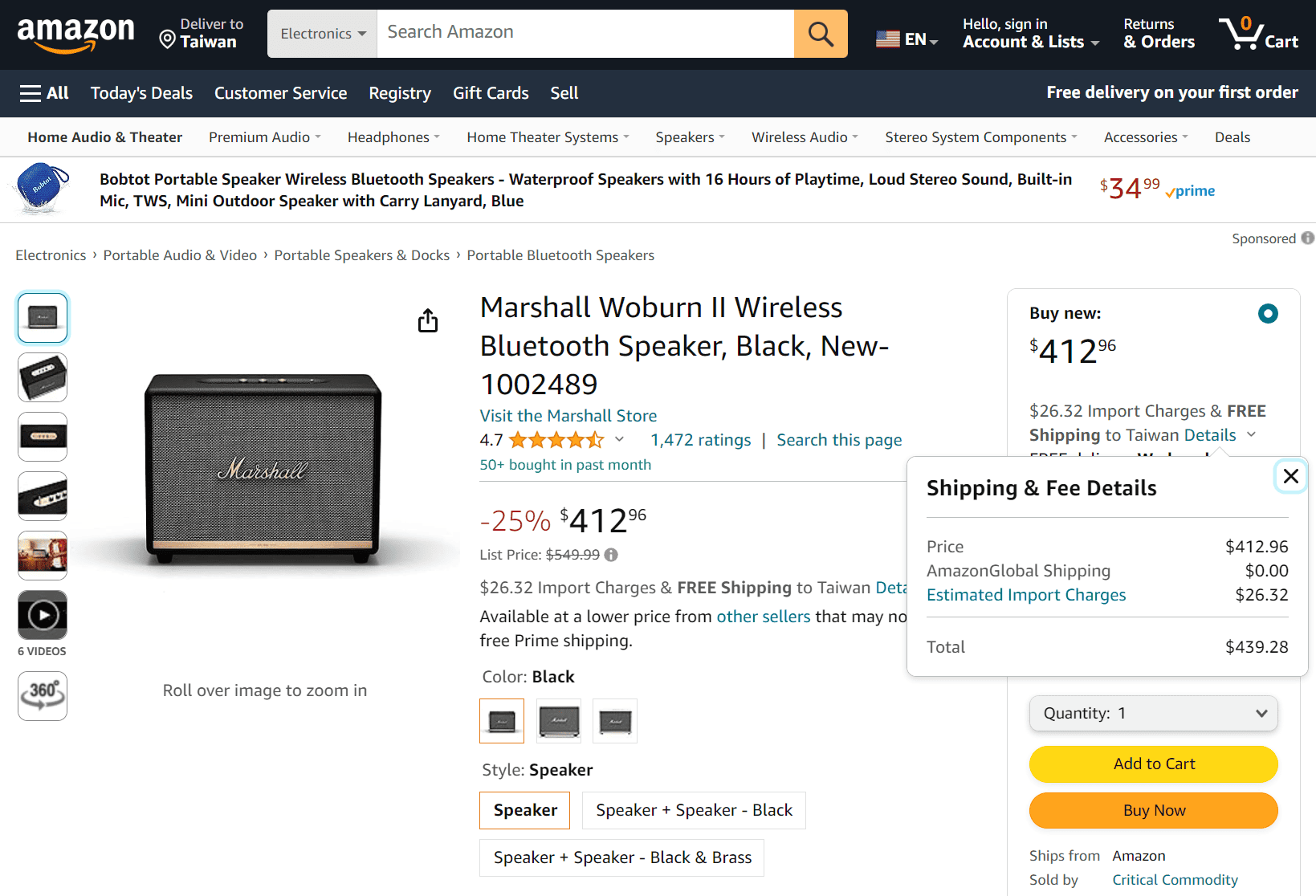Open the shopping cart

point(1258,33)
